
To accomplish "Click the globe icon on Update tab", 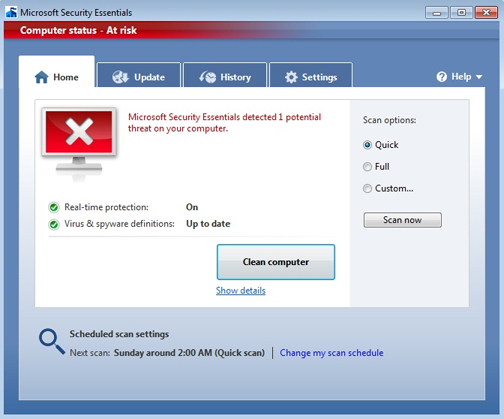I will (x=120, y=77).
